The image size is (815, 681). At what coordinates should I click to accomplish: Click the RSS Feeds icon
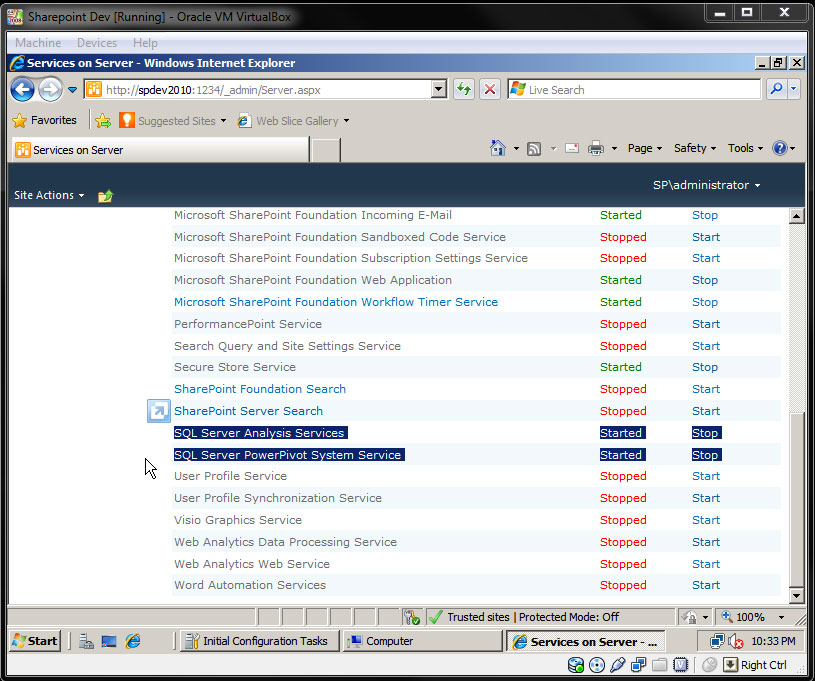pos(534,149)
